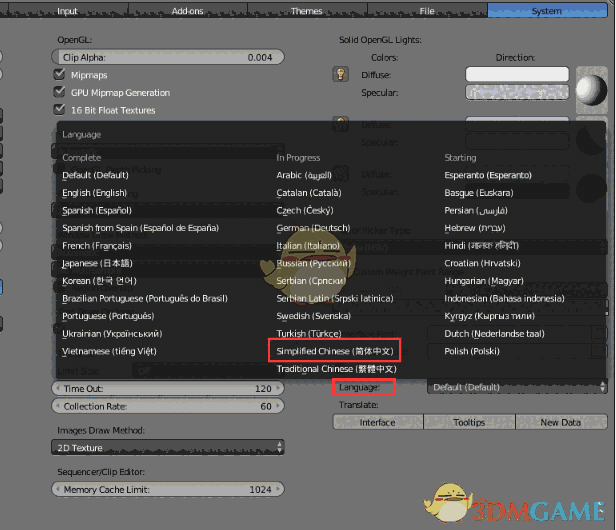The image size is (616, 530).
Task: Select Swedish (Svenska) language
Action: coord(314,316)
